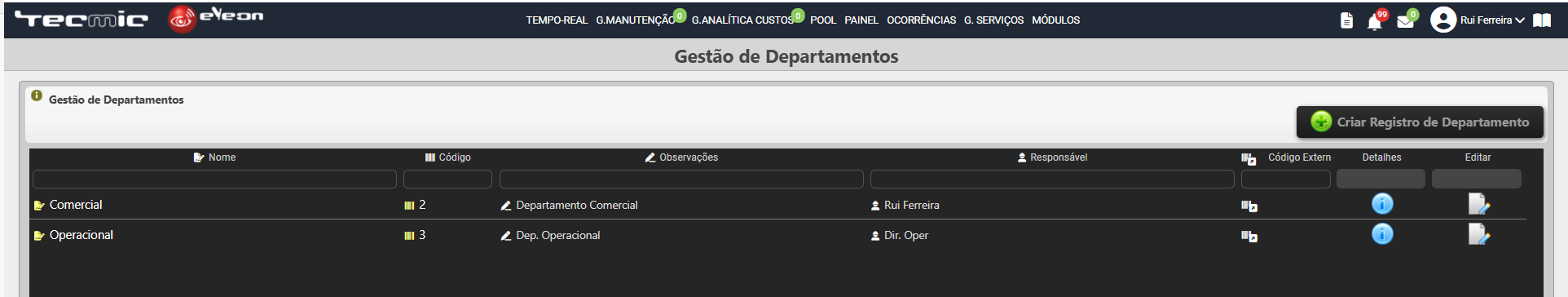Click the eVeon logo icon
Image resolution: width=1568 pixels, height=297 pixels.
(182, 20)
